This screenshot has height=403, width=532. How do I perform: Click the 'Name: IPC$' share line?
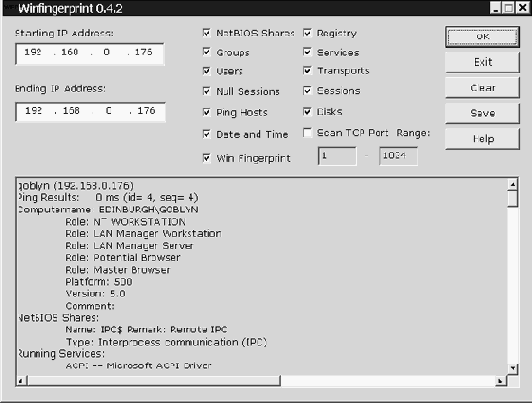146,330
